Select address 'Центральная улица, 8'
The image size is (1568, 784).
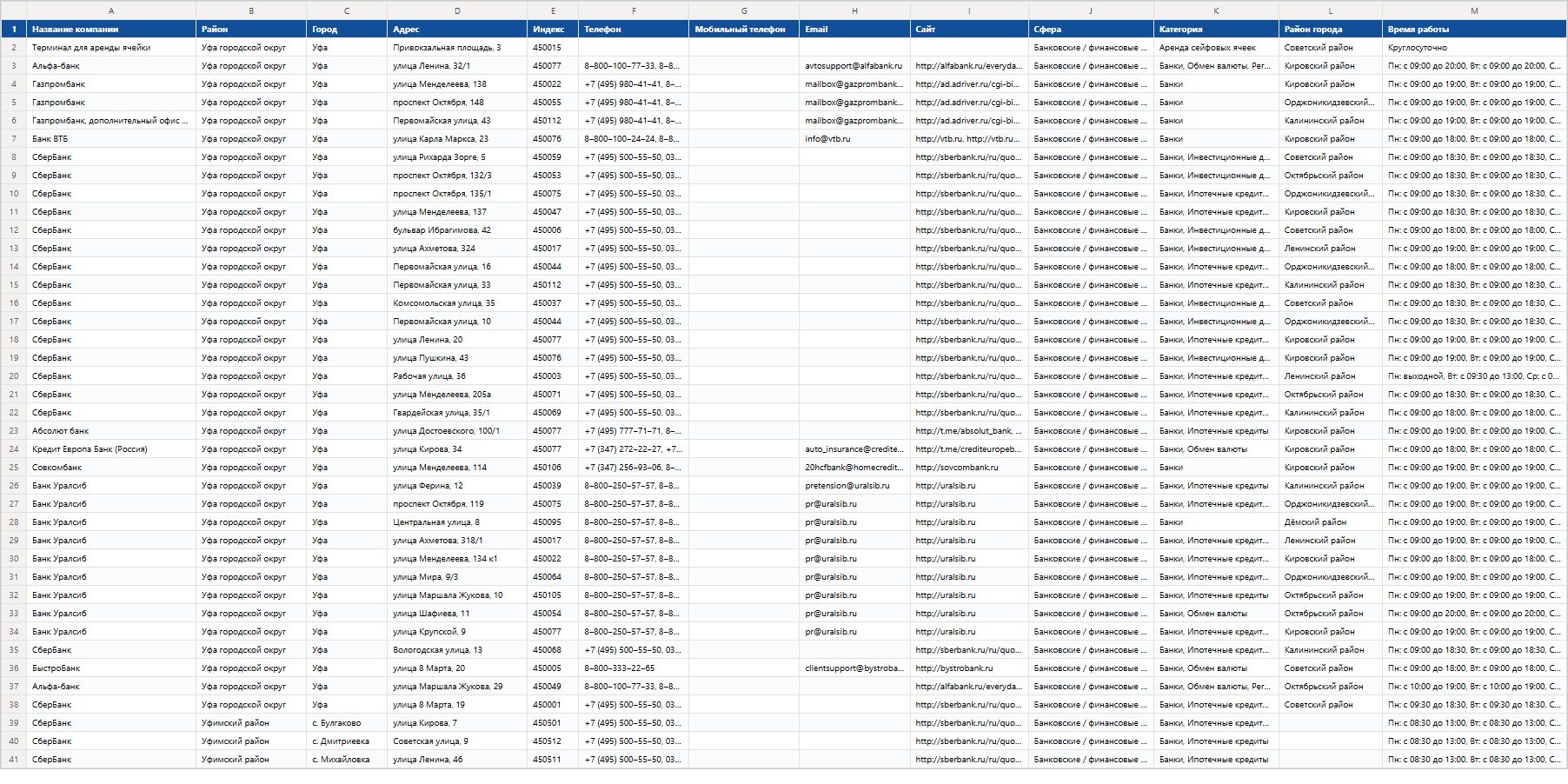click(x=457, y=522)
